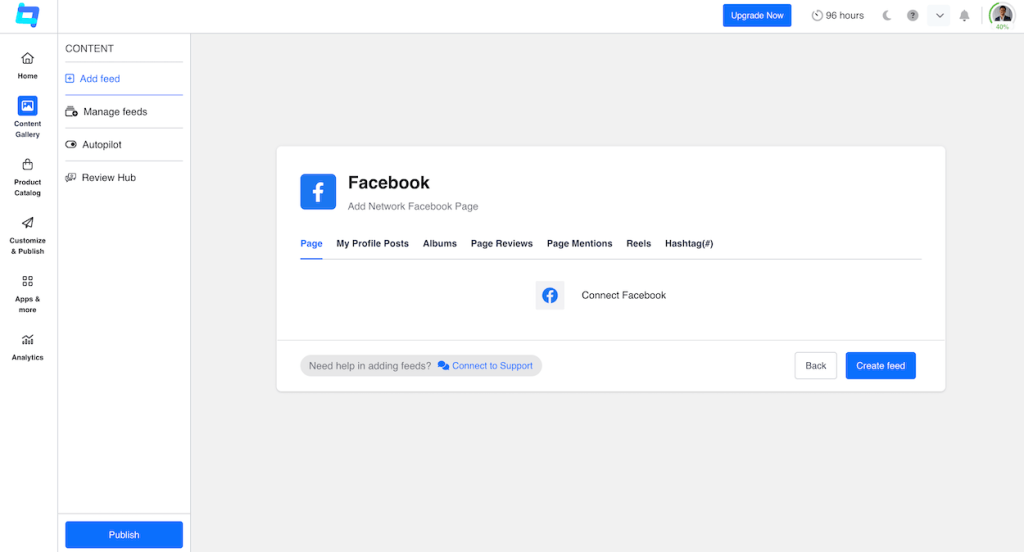Open the Home section in sidebar

pos(27,65)
